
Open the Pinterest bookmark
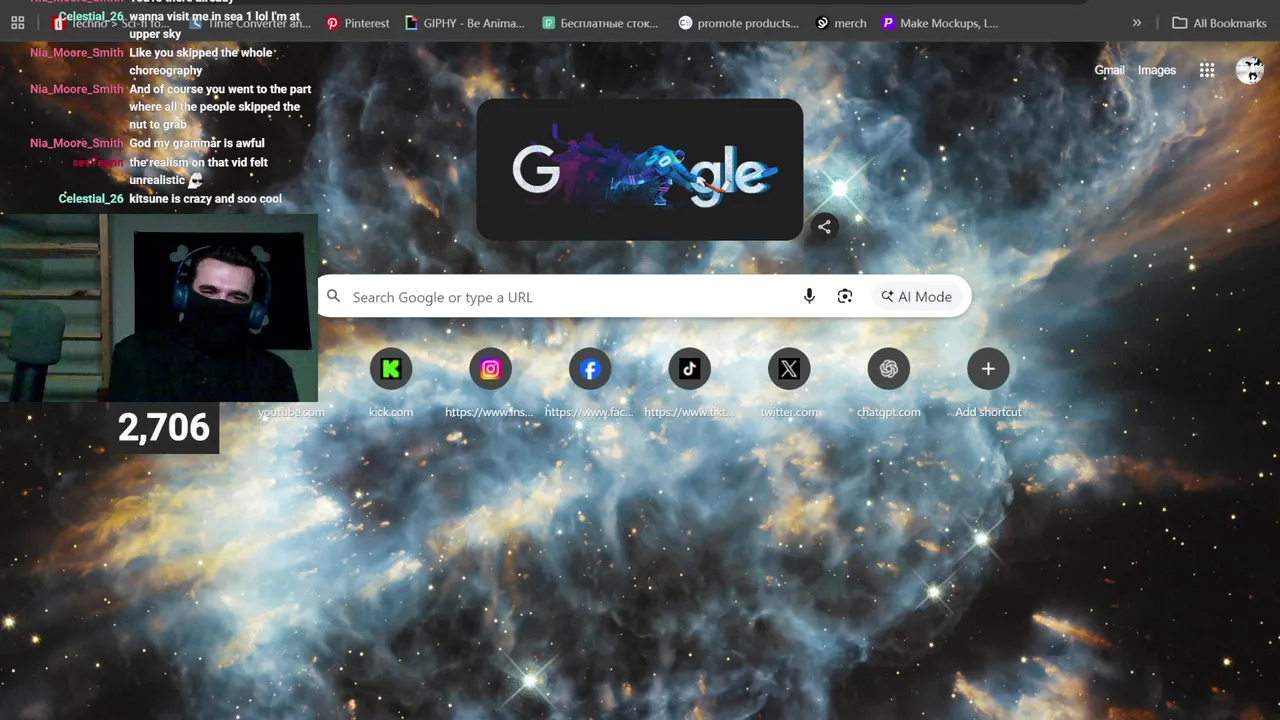point(358,23)
